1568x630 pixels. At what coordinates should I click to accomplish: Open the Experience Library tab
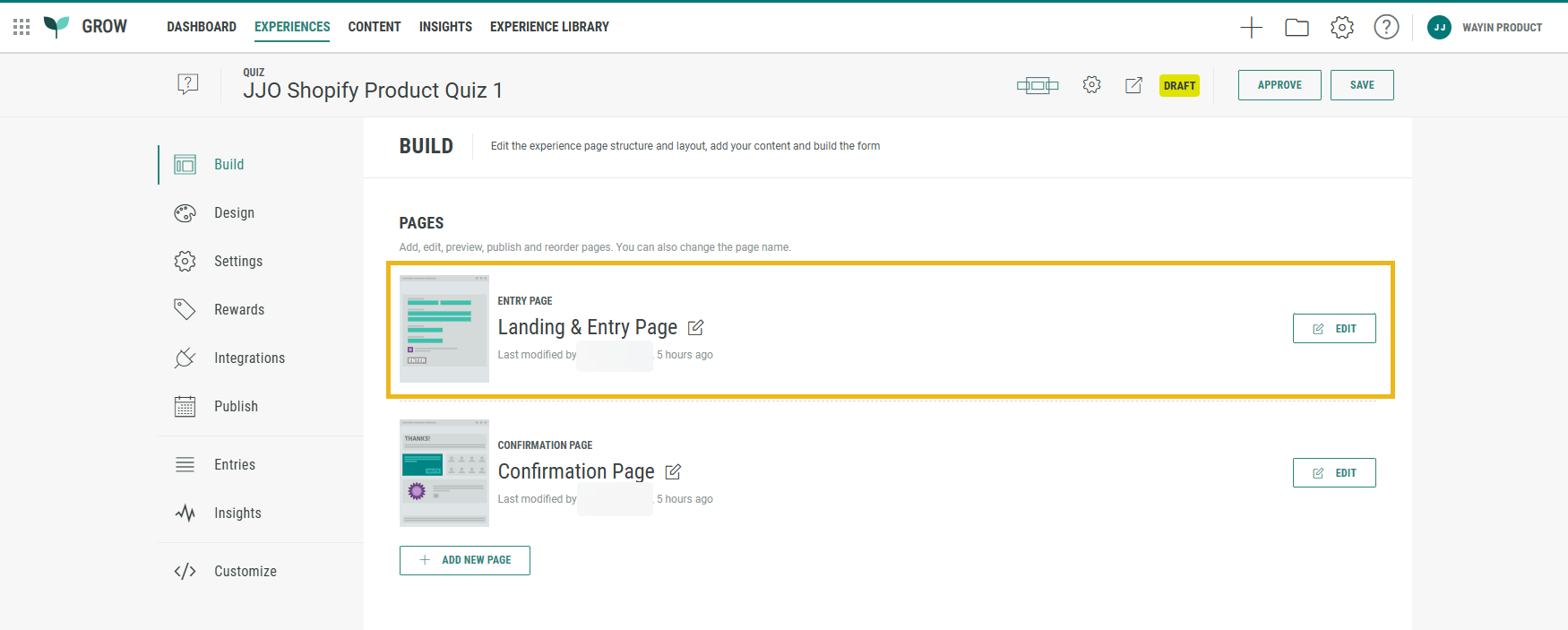(x=549, y=27)
